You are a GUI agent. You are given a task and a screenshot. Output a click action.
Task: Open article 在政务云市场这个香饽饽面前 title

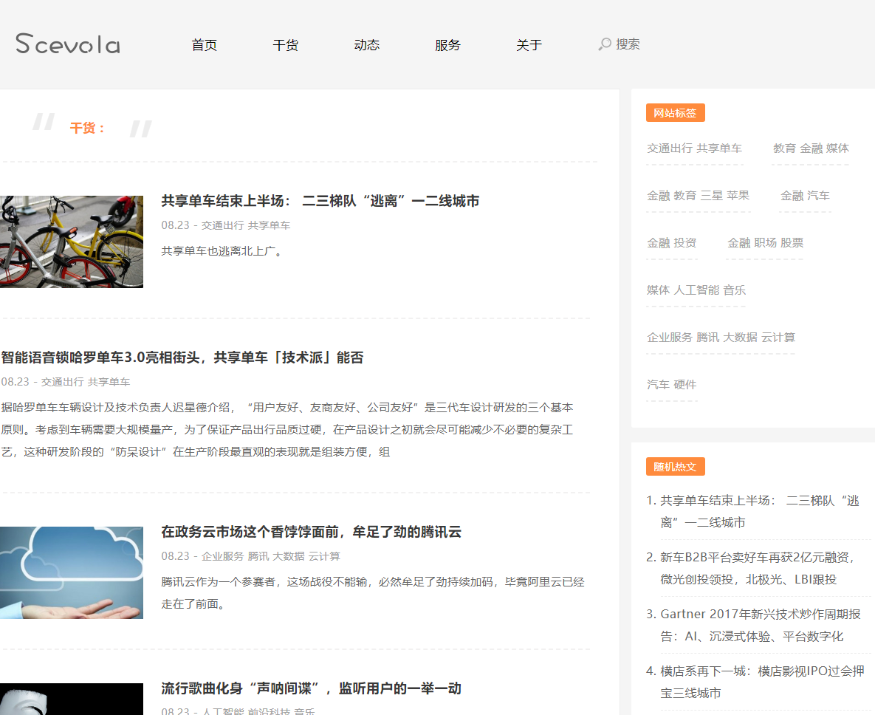(311, 532)
